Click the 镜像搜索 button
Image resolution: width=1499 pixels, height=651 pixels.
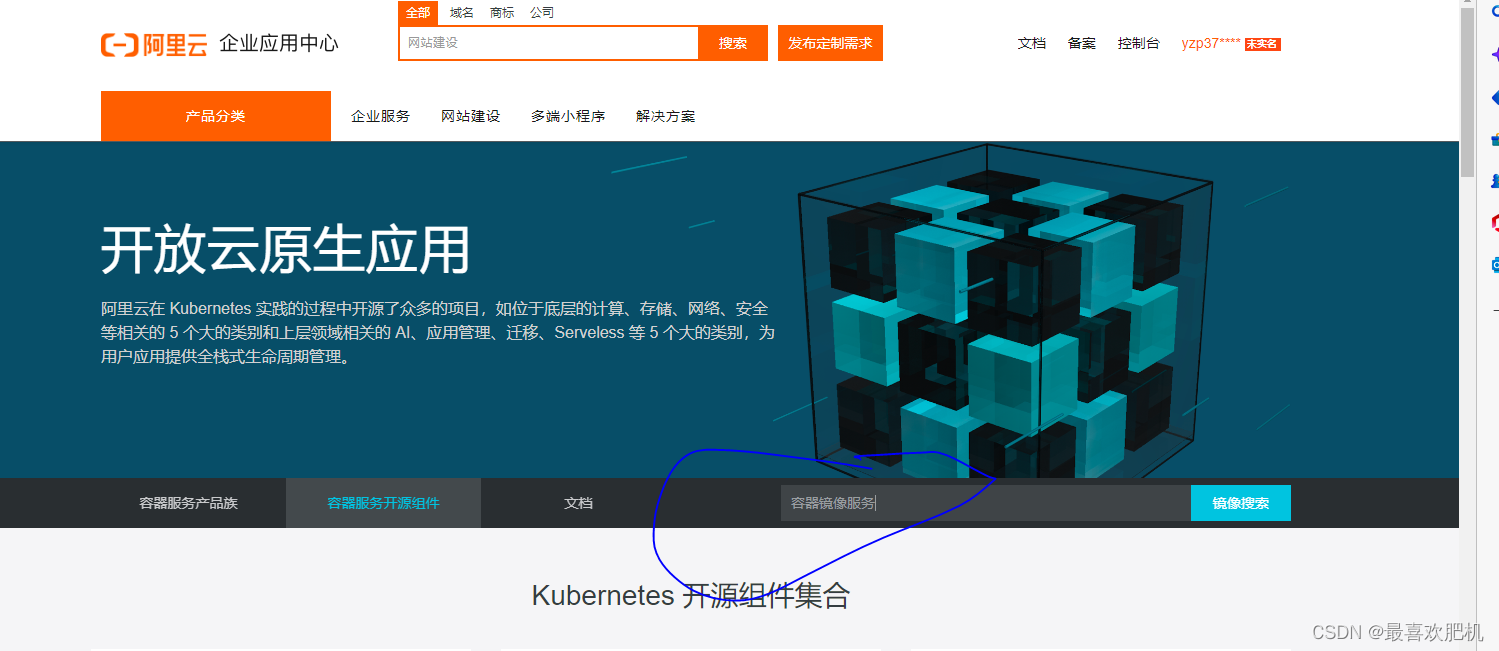(x=1241, y=503)
